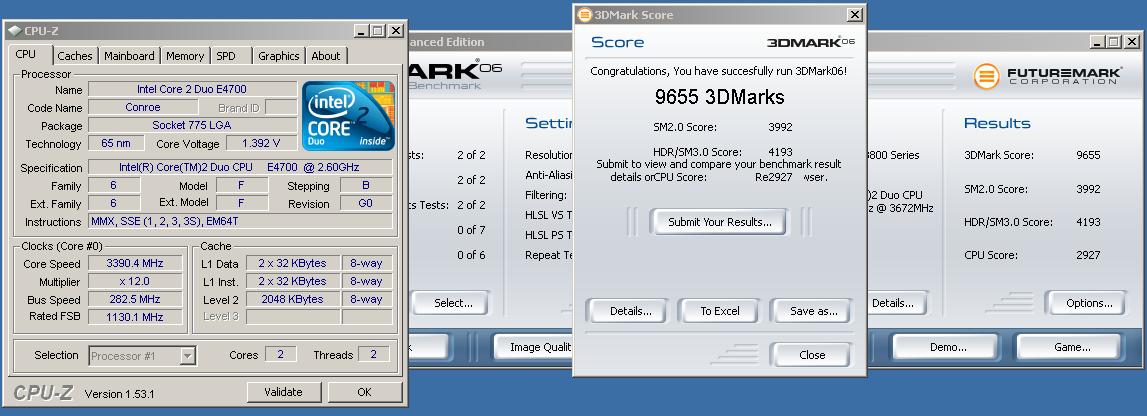Screen dimensions: 1147x416
Task: Click the 9655 3DMarks score heading
Action: [719, 97]
